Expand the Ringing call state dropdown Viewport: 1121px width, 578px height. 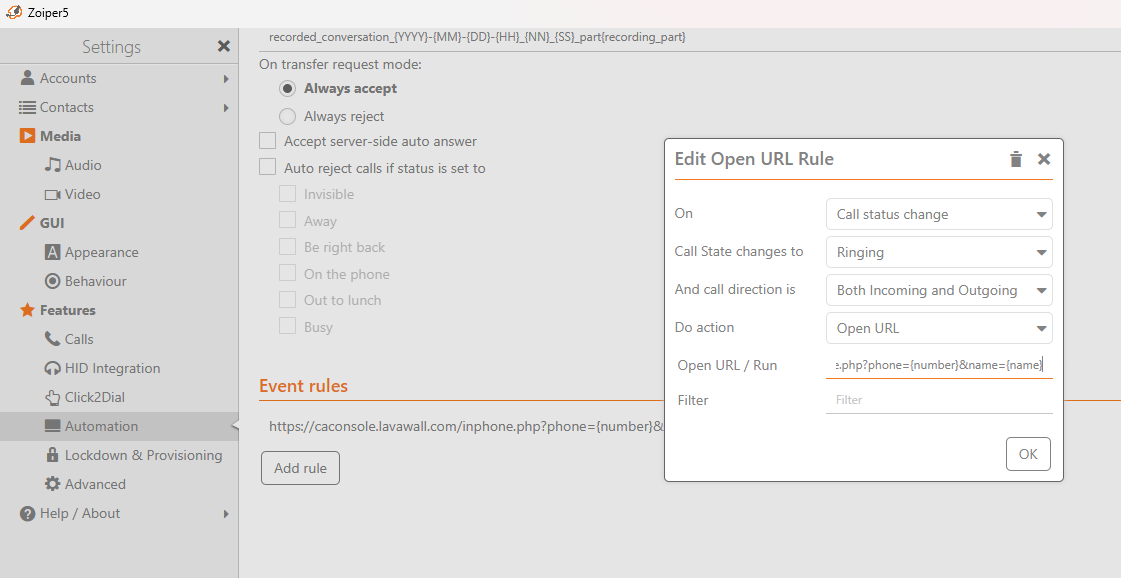click(938, 252)
